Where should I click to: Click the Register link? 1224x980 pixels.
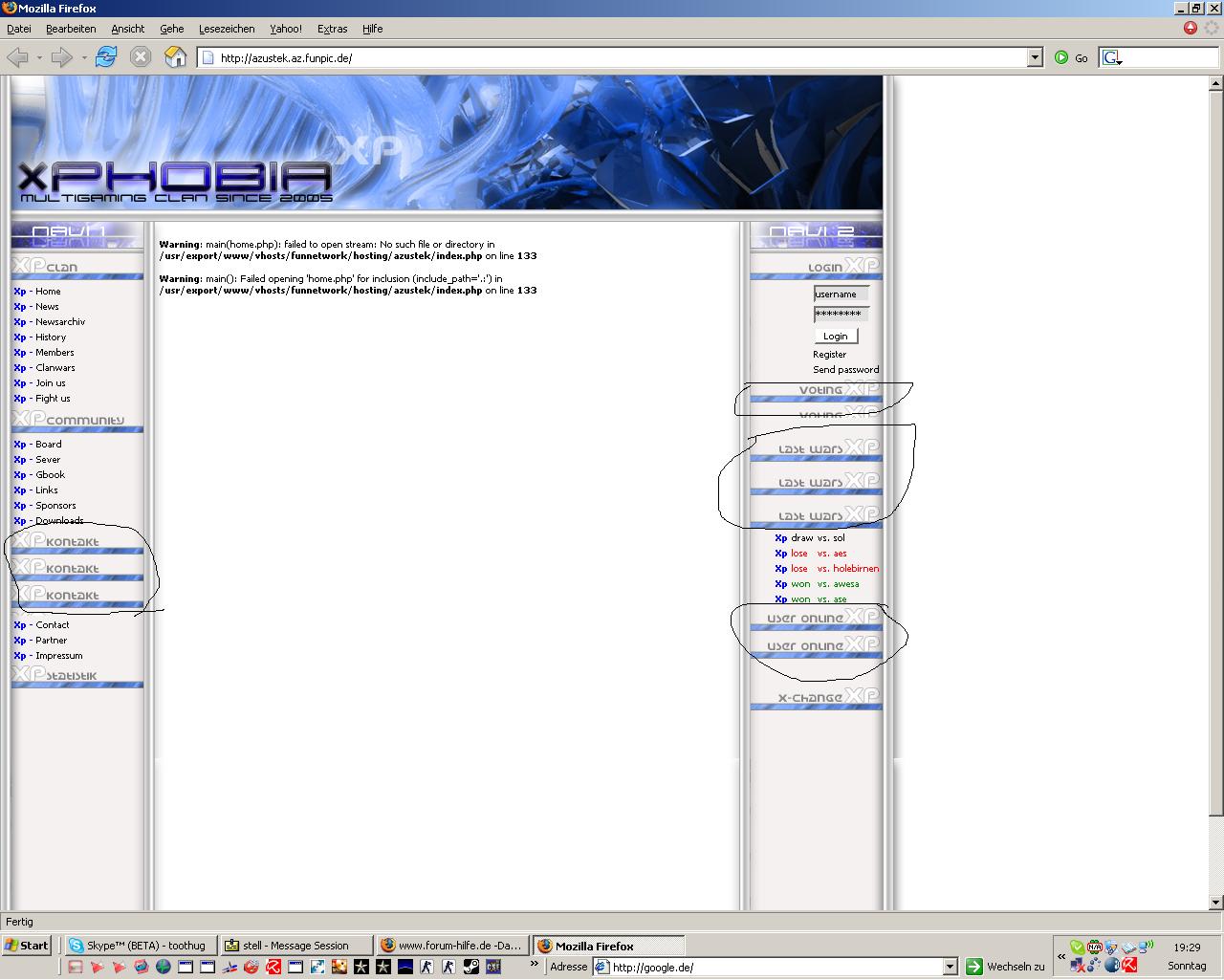(829, 354)
